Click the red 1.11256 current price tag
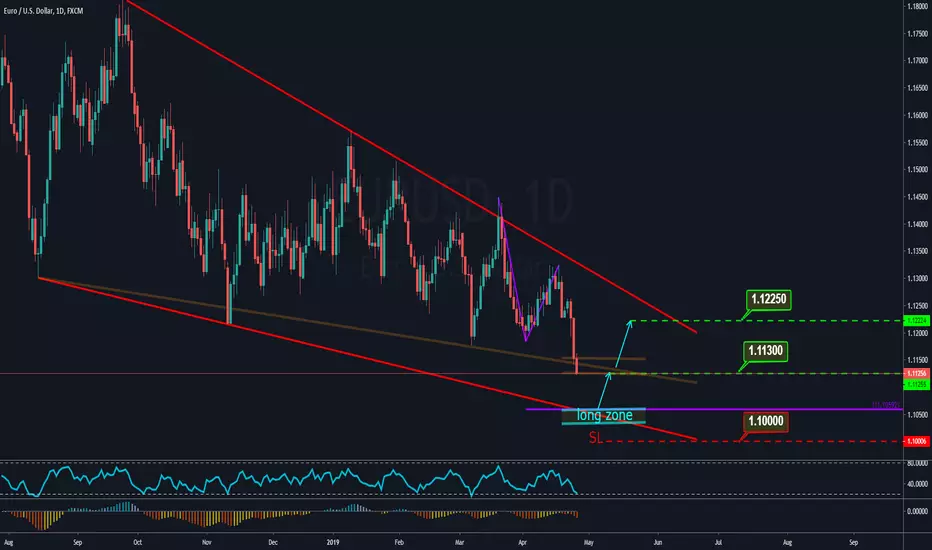Viewport: 932px width, 550px height. pyautogui.click(x=916, y=373)
